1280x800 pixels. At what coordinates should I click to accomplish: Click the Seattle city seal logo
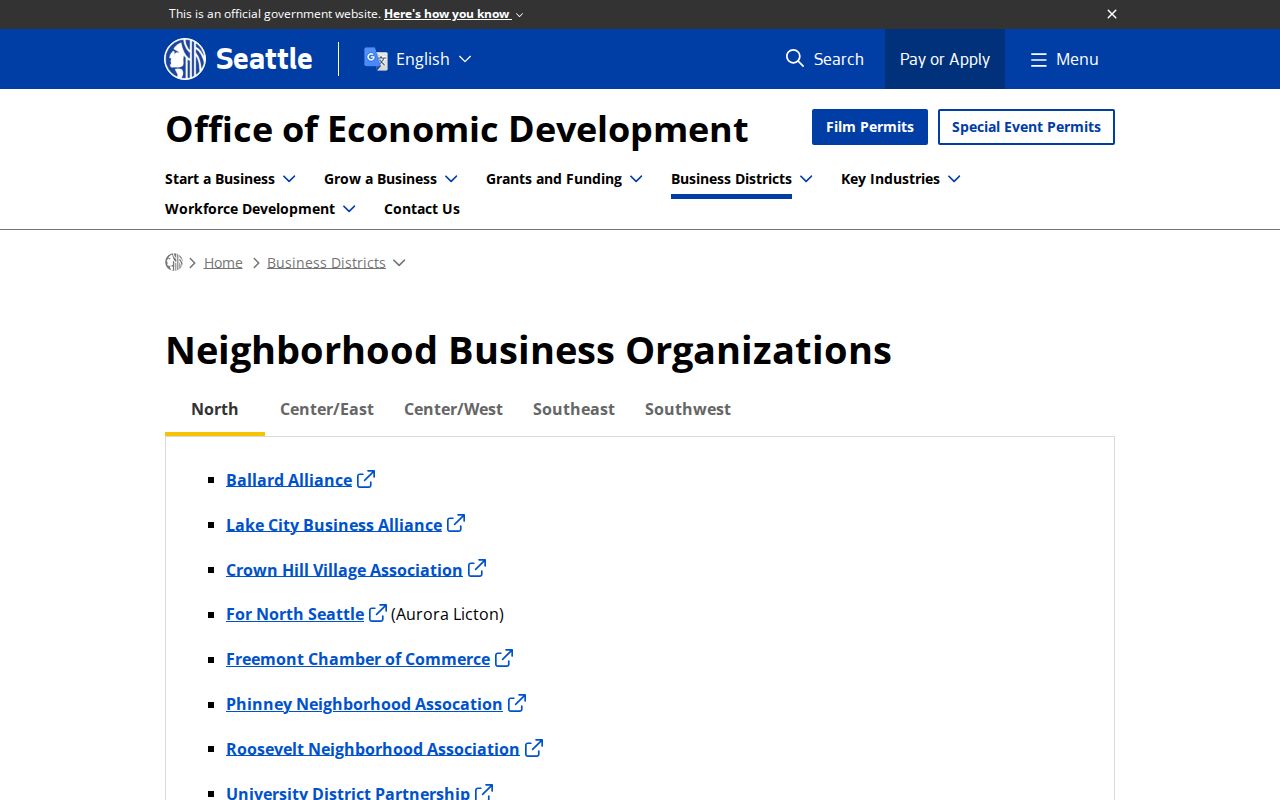point(185,59)
